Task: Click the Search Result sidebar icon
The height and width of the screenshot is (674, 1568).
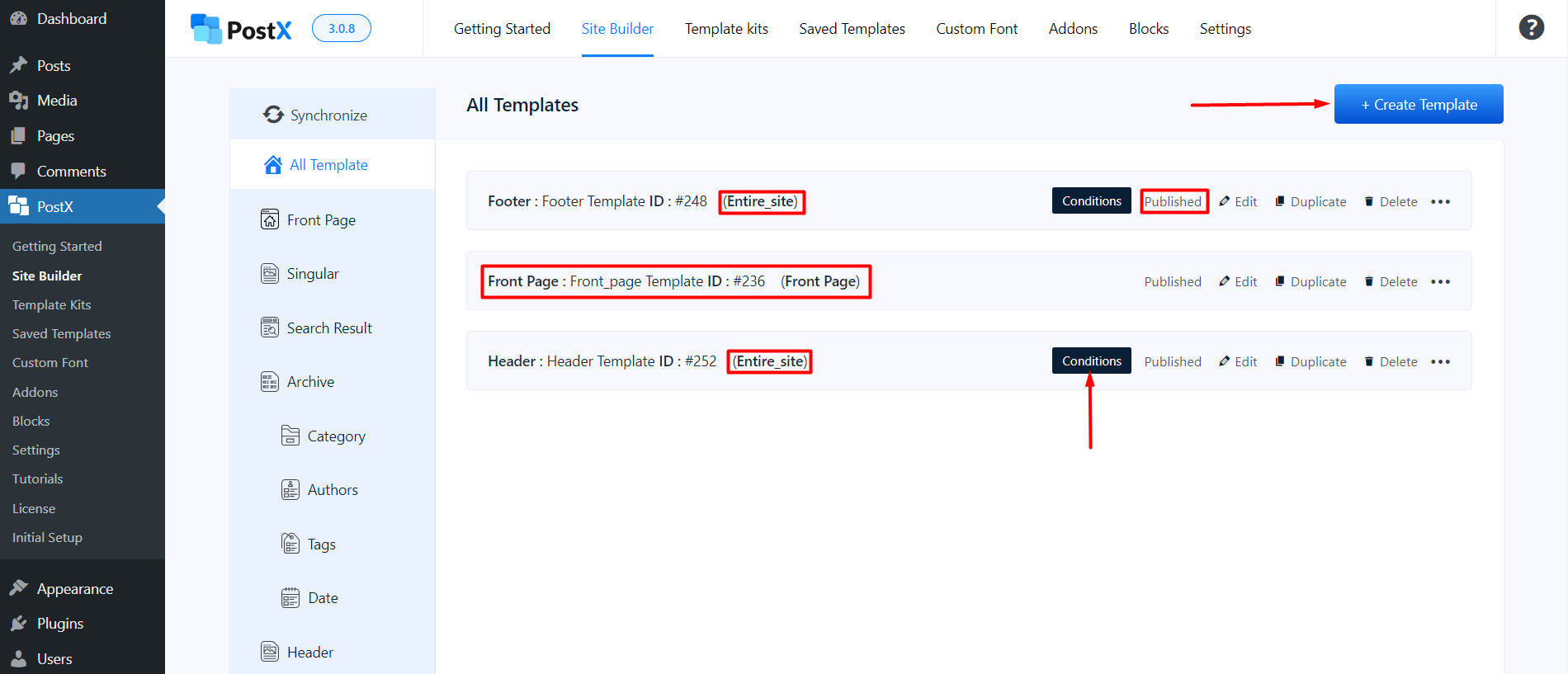Action: pyautogui.click(x=270, y=328)
